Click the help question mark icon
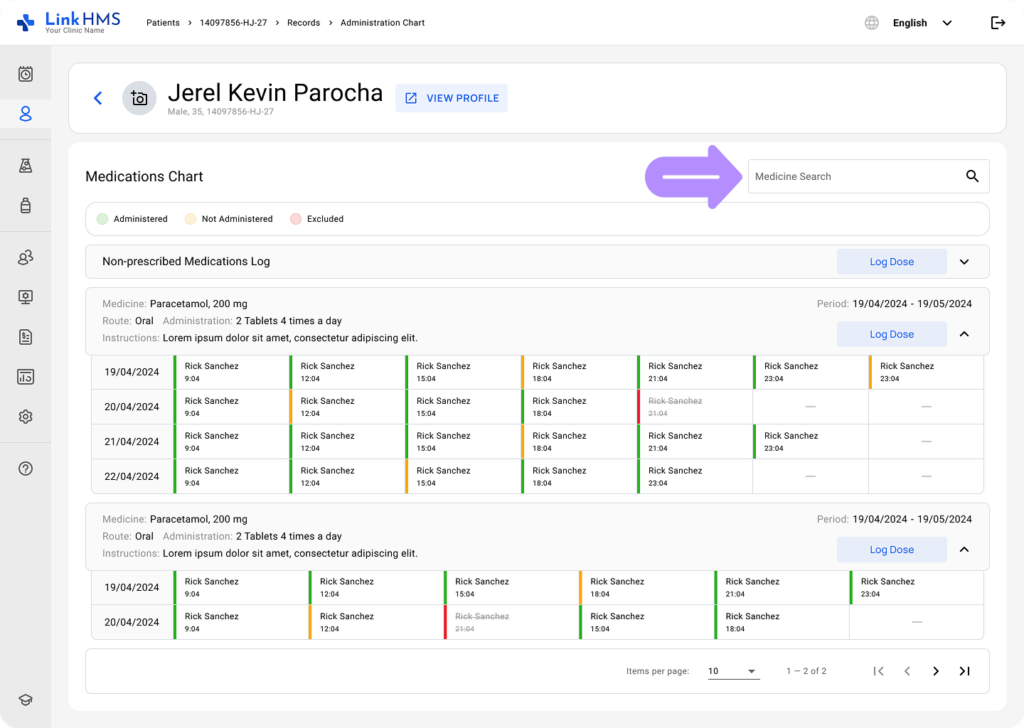1024x728 pixels. point(26,468)
